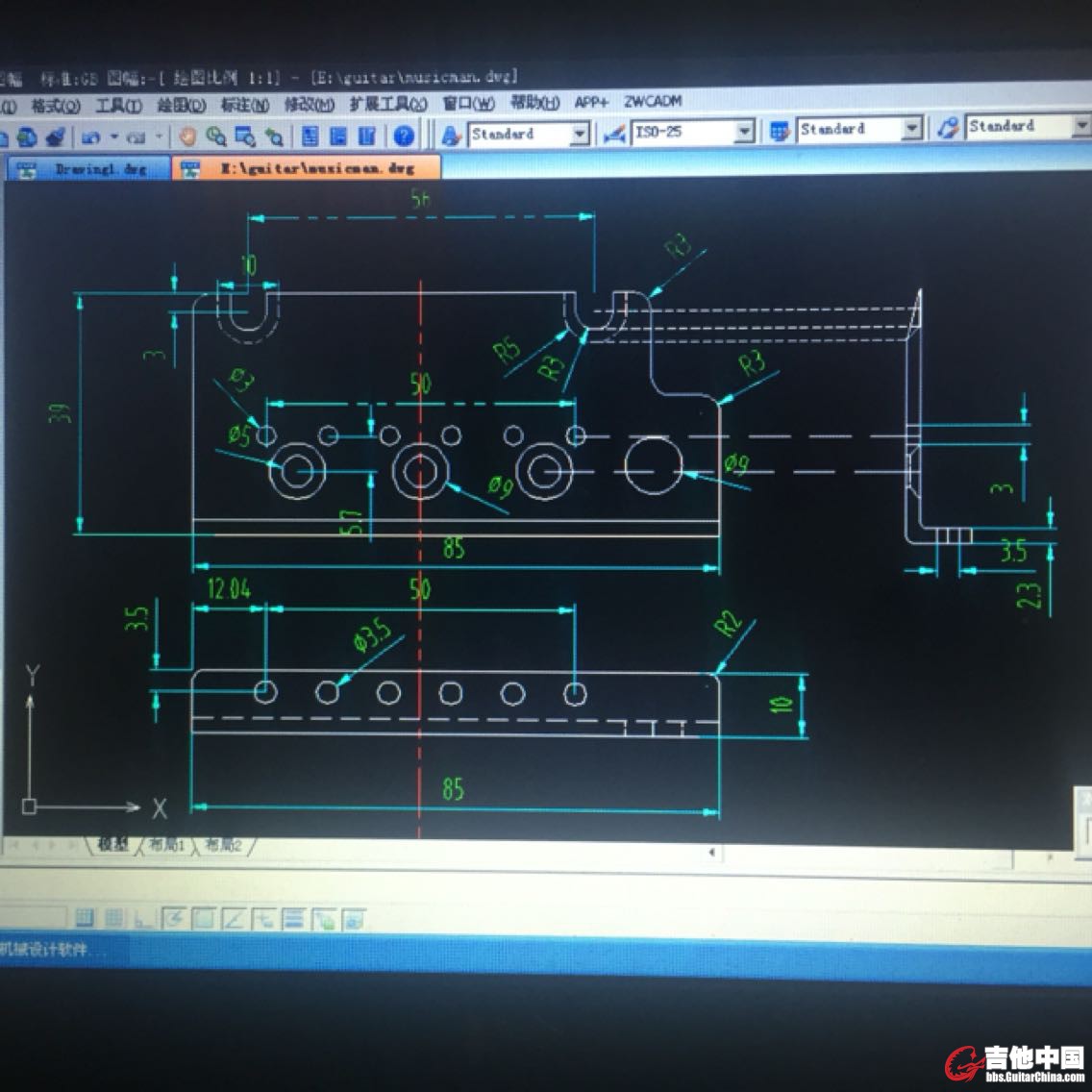The width and height of the screenshot is (1092, 1092).
Task: Click the pan hand tool icon
Action: 188,136
